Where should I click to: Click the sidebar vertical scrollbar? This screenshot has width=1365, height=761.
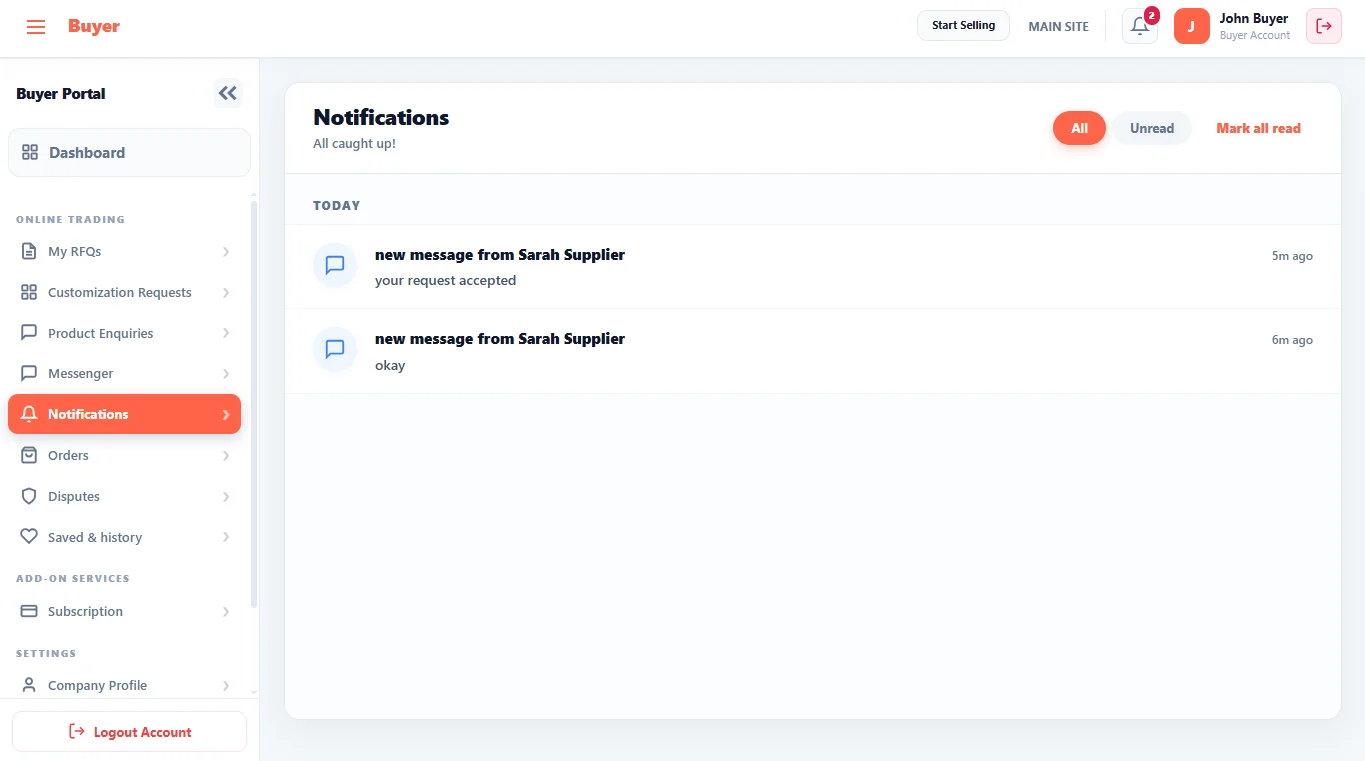tap(254, 405)
